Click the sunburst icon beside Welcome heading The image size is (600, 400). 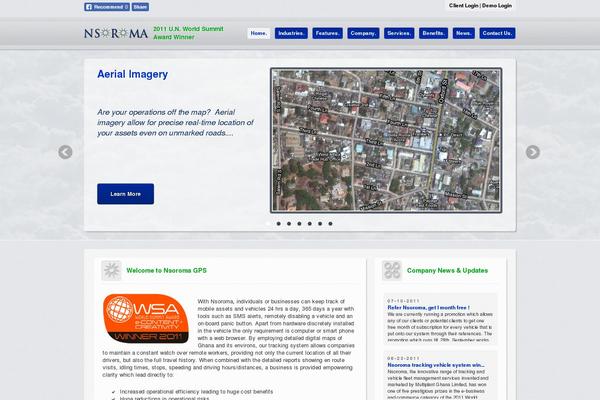coord(111,270)
